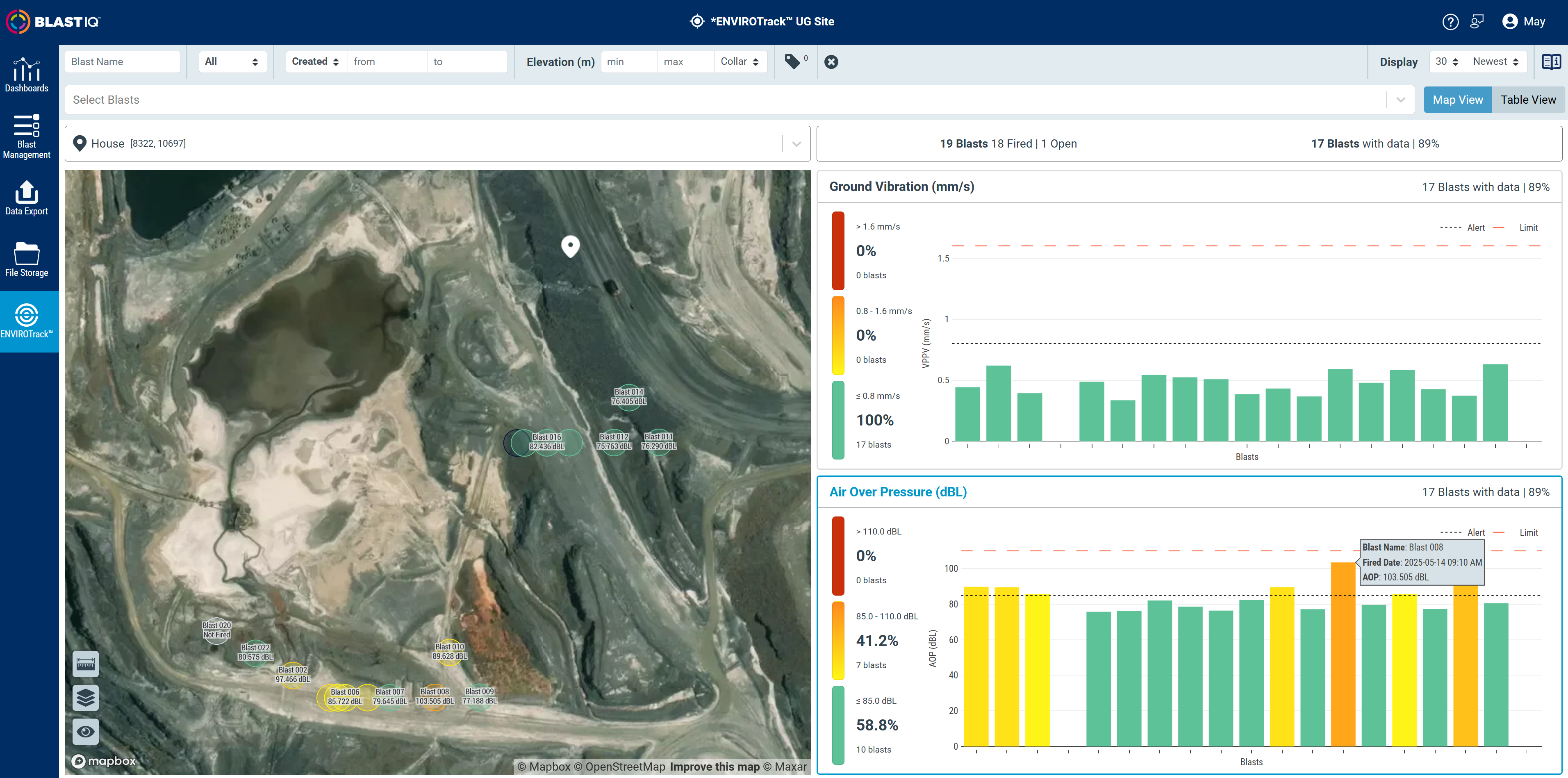
Task: Open the Newest sort dropdown
Action: coord(1496,61)
